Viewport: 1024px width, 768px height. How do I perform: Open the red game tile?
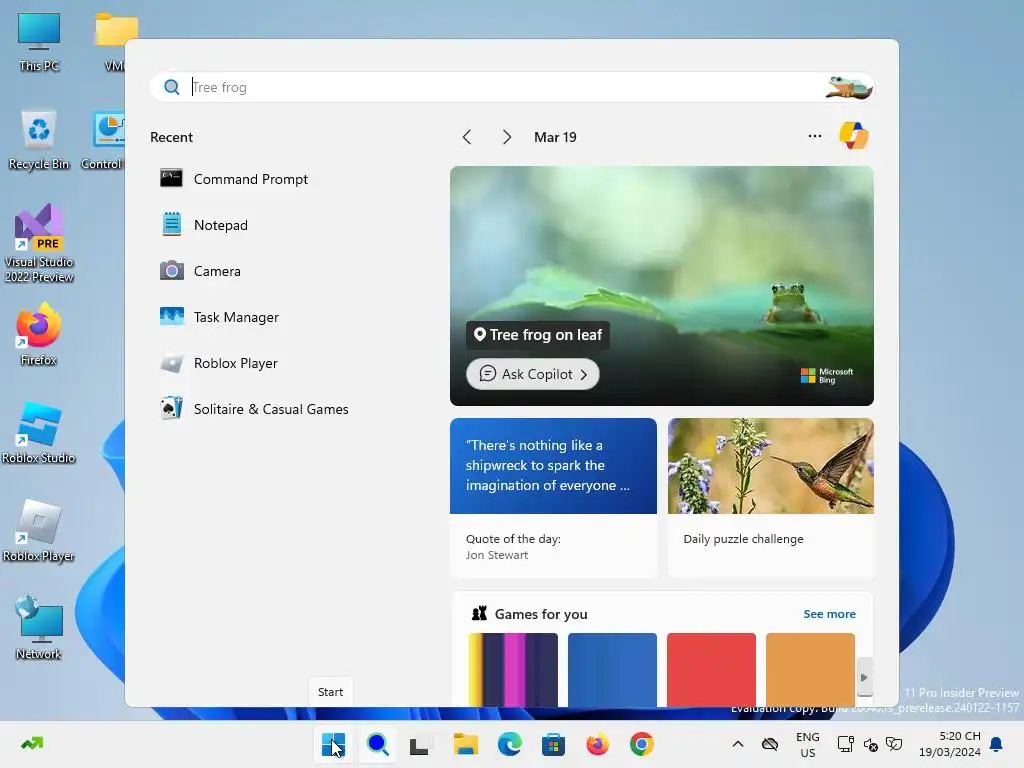[x=711, y=669]
